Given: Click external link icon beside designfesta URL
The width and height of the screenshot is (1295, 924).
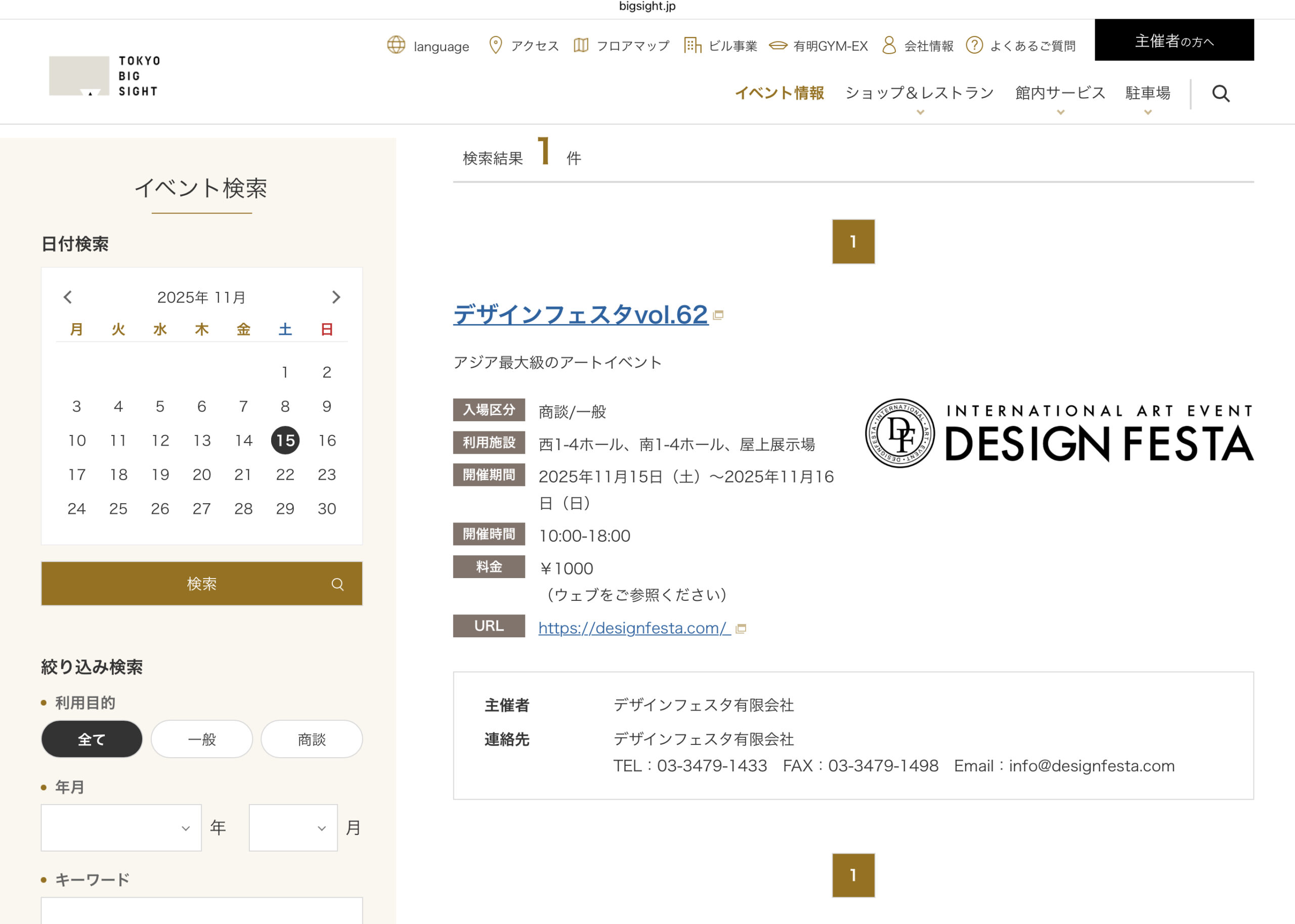Looking at the screenshot, I should tap(741, 629).
